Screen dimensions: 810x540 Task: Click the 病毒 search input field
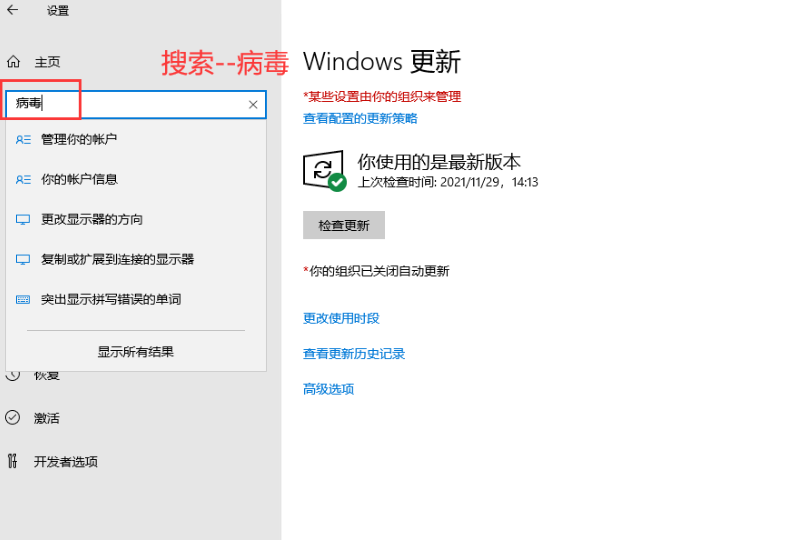point(136,104)
